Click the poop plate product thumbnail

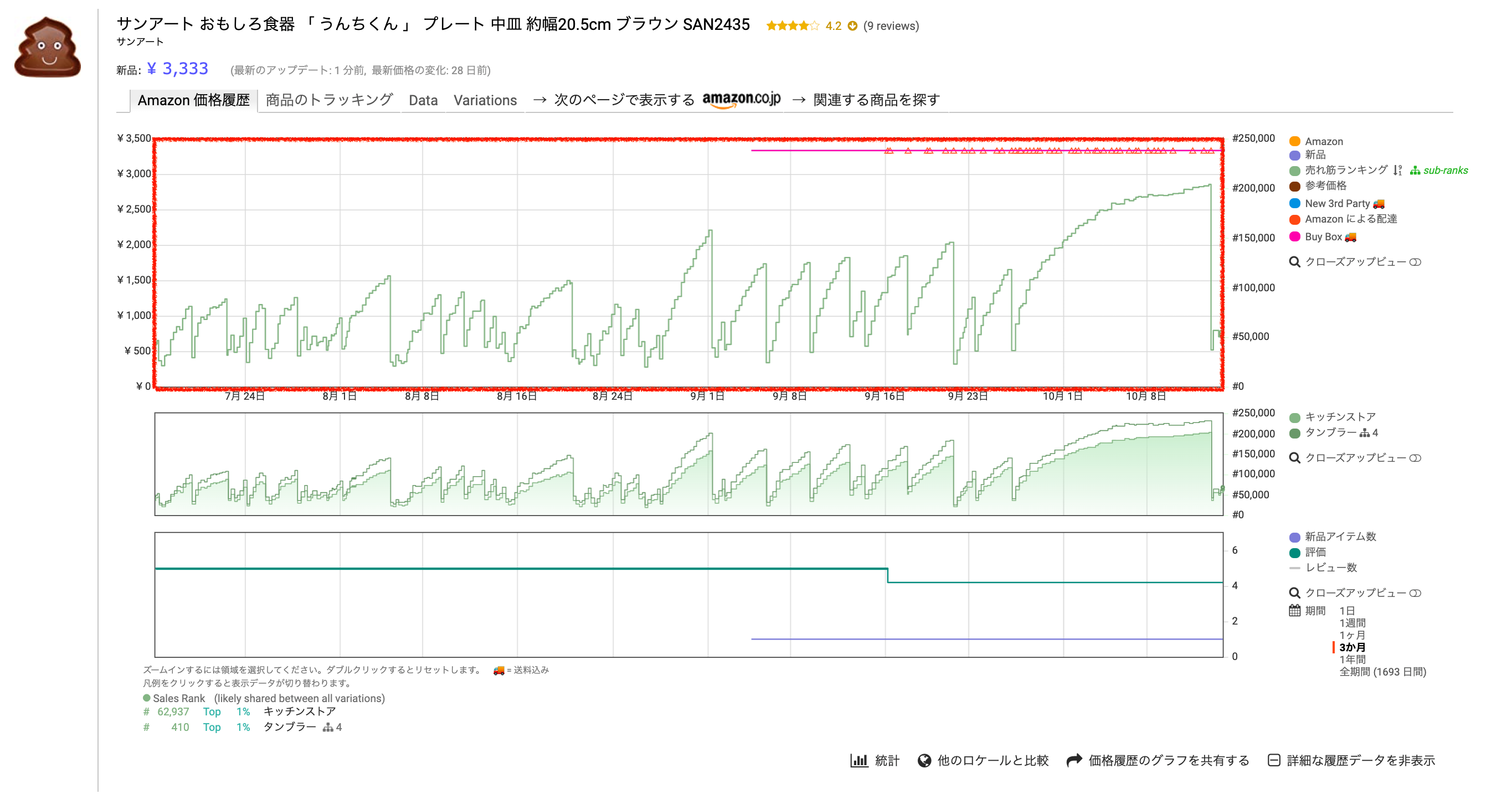tap(48, 48)
